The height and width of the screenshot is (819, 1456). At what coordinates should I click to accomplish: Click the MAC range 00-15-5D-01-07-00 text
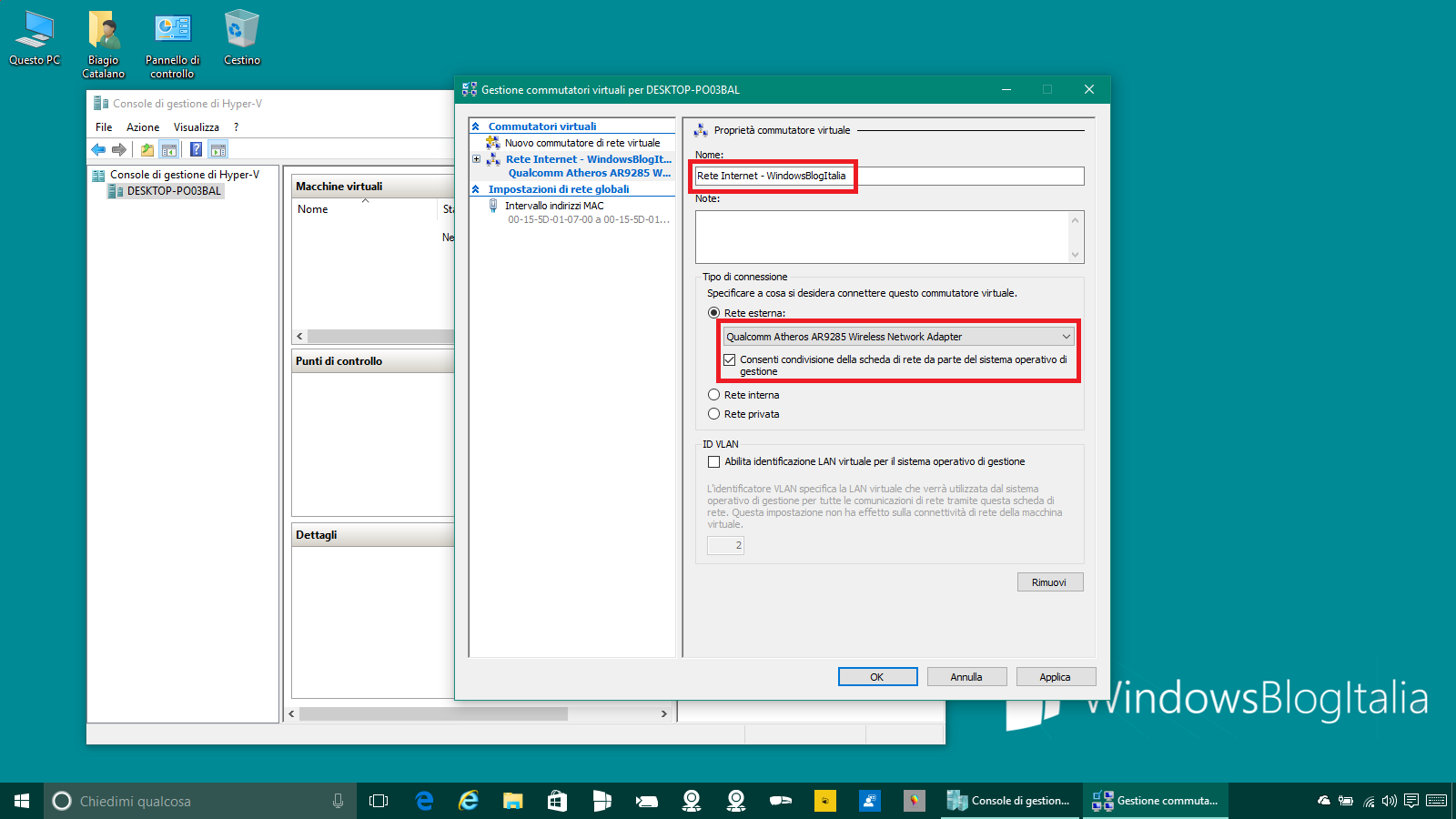(x=589, y=219)
